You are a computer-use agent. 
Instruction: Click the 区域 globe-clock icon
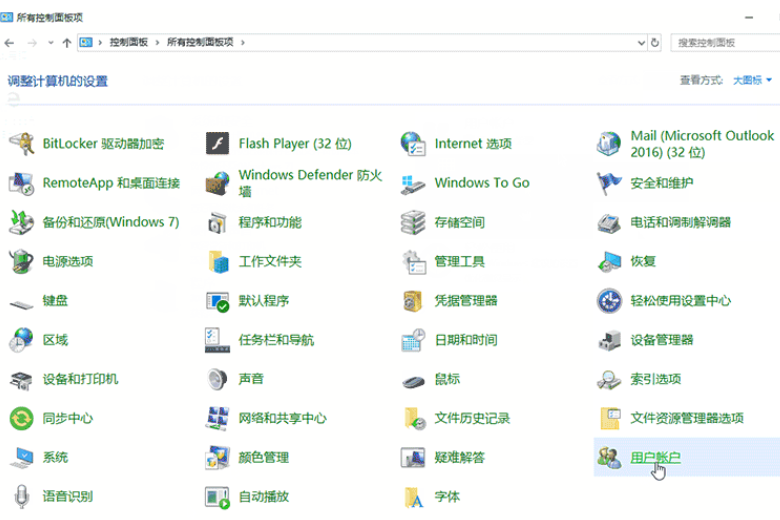(x=21, y=340)
